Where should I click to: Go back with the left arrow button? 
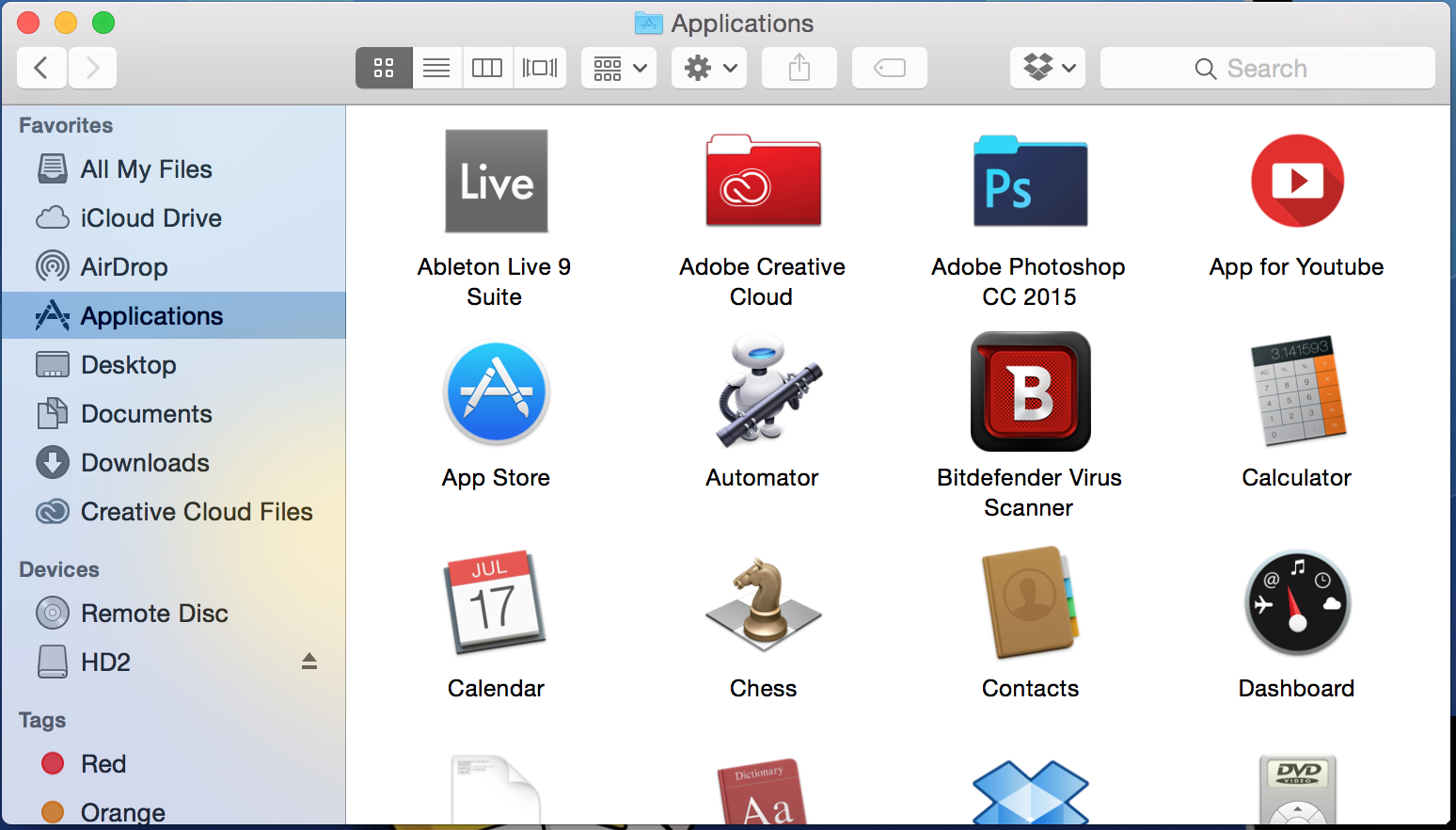coord(41,68)
